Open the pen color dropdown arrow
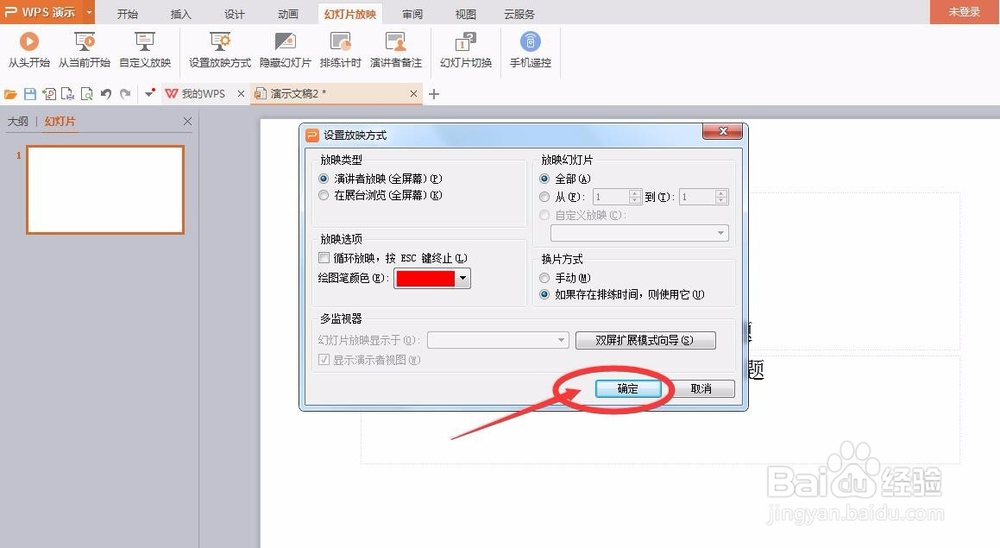The height and width of the screenshot is (548, 1000). (x=464, y=278)
